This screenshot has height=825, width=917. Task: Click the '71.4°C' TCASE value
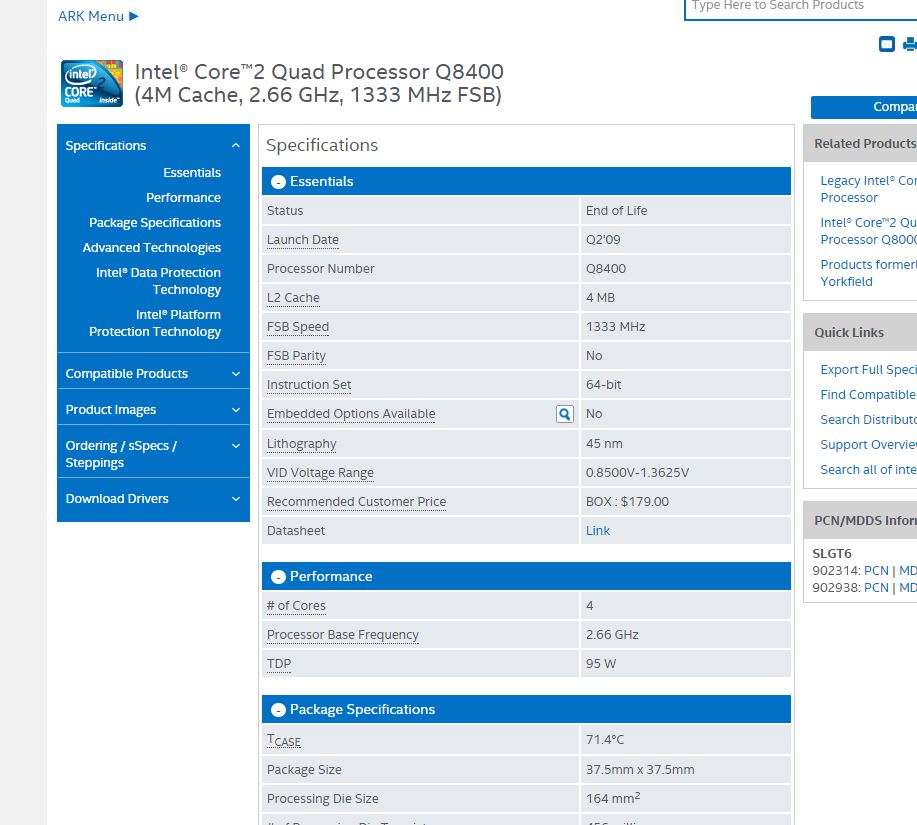click(605, 740)
